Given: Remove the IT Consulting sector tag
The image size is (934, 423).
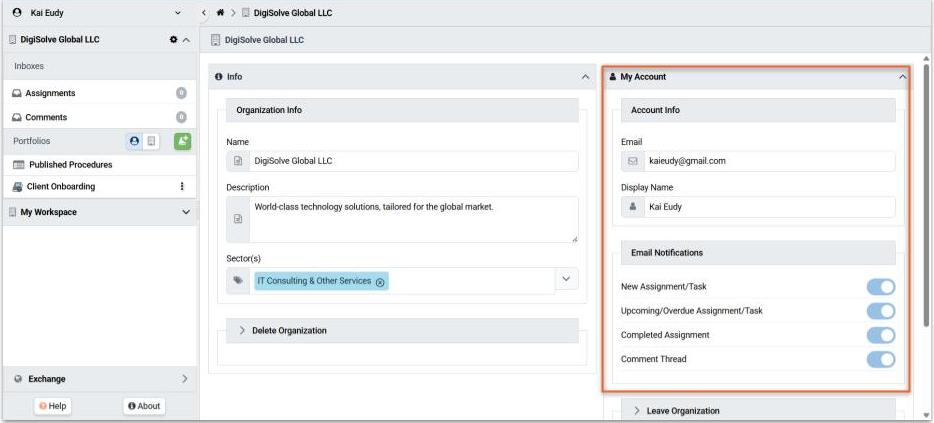Looking at the screenshot, I should pos(380,282).
